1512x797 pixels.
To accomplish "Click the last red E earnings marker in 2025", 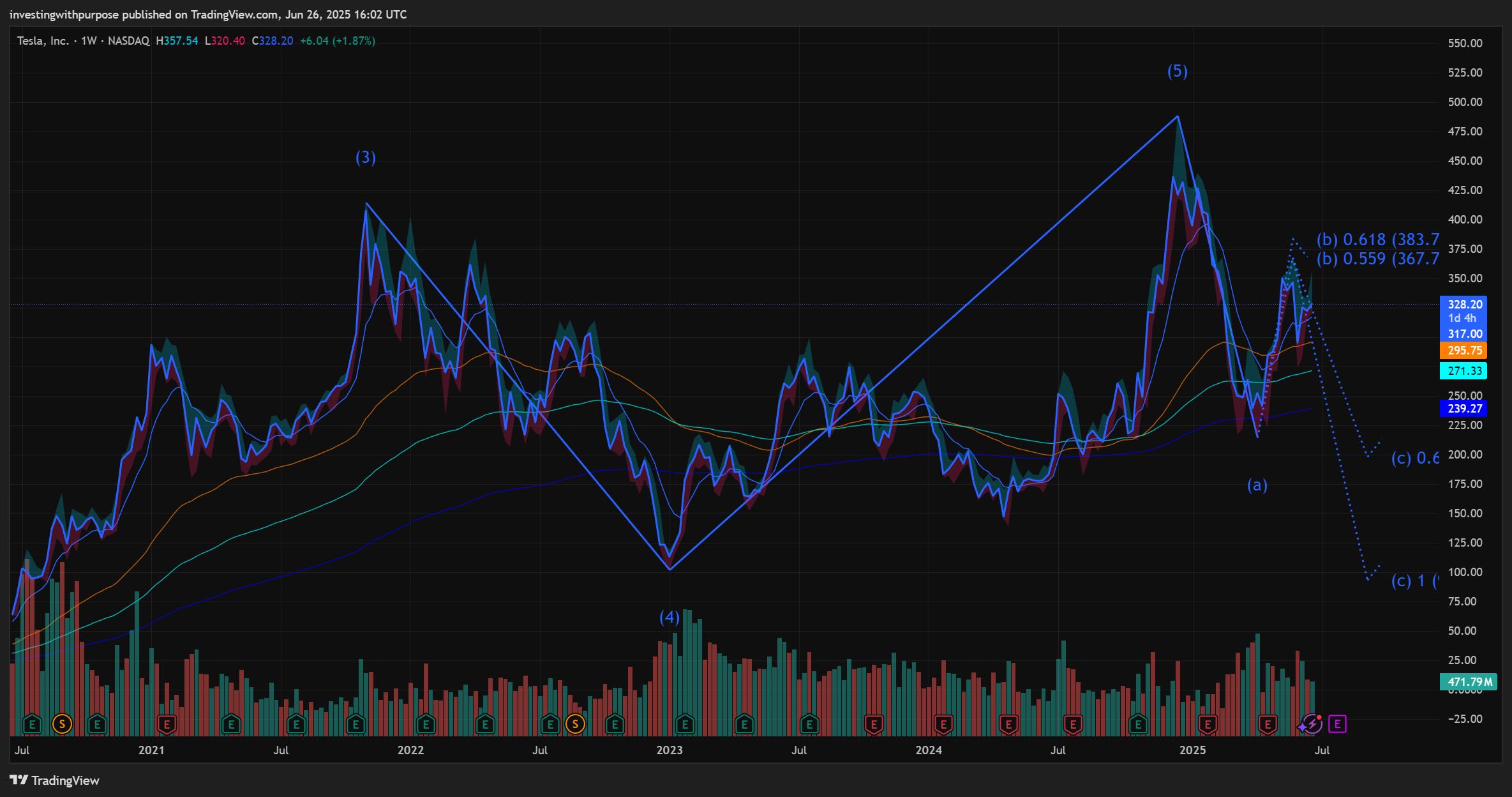I will coord(1268,724).
